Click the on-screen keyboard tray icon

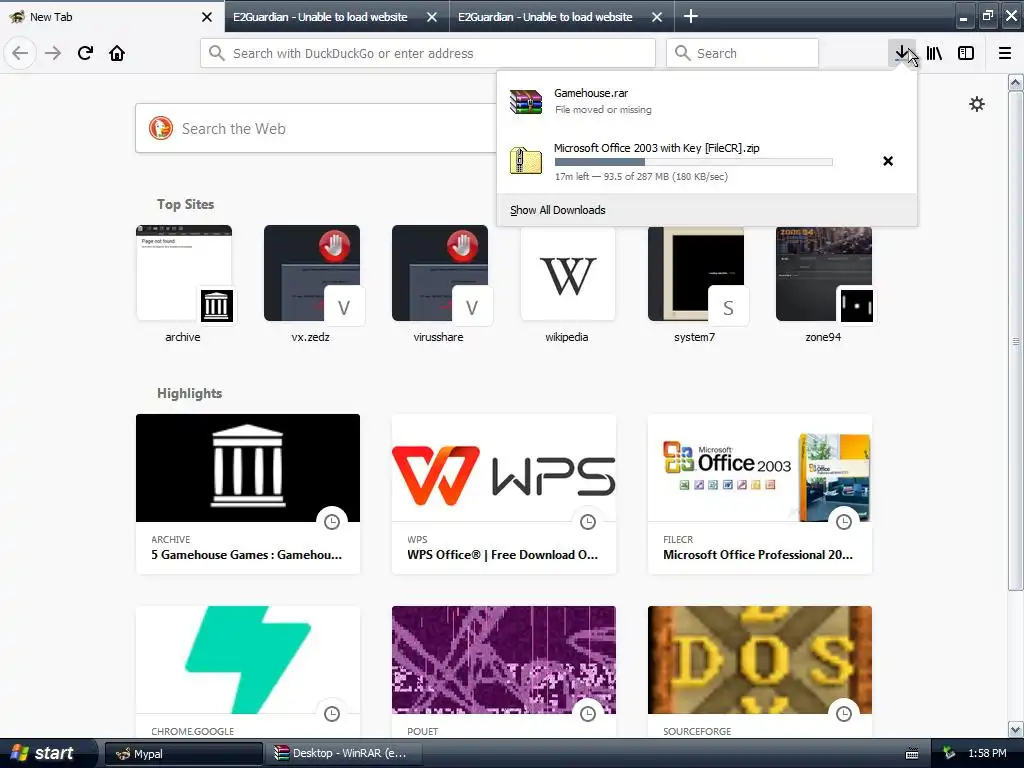click(x=912, y=754)
